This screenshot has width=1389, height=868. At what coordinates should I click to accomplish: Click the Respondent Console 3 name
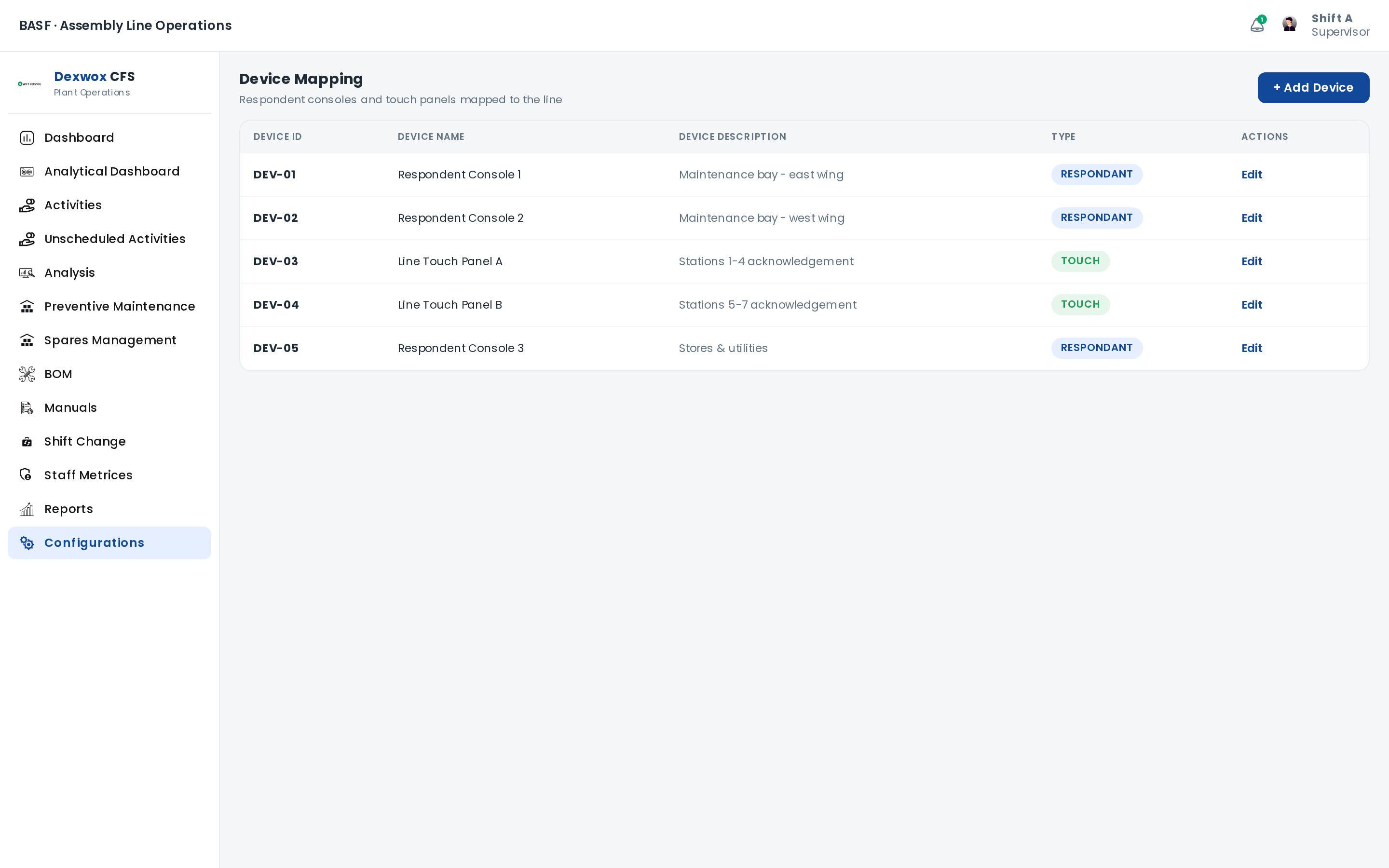click(x=460, y=349)
